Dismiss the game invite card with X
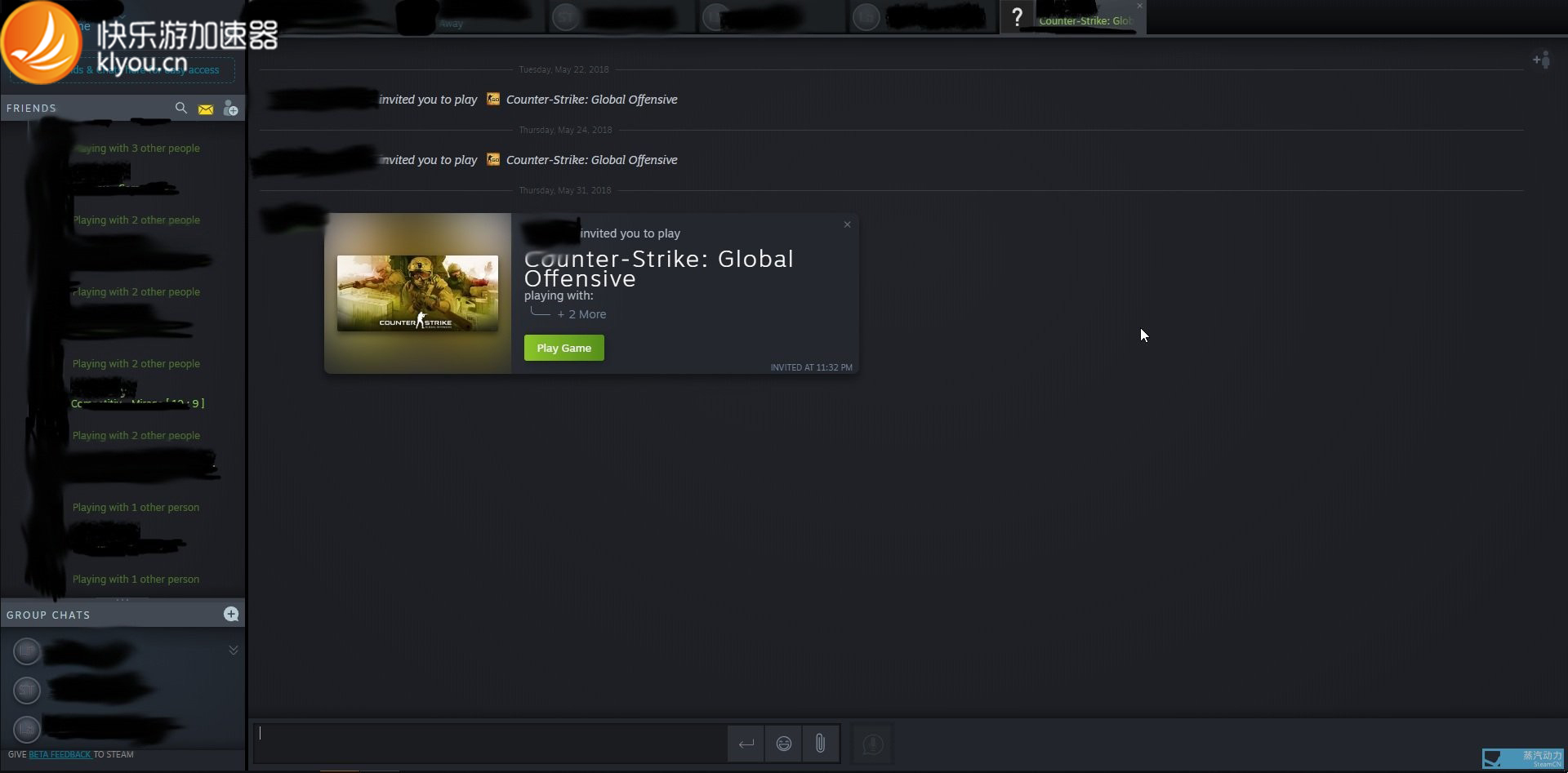 (x=847, y=224)
